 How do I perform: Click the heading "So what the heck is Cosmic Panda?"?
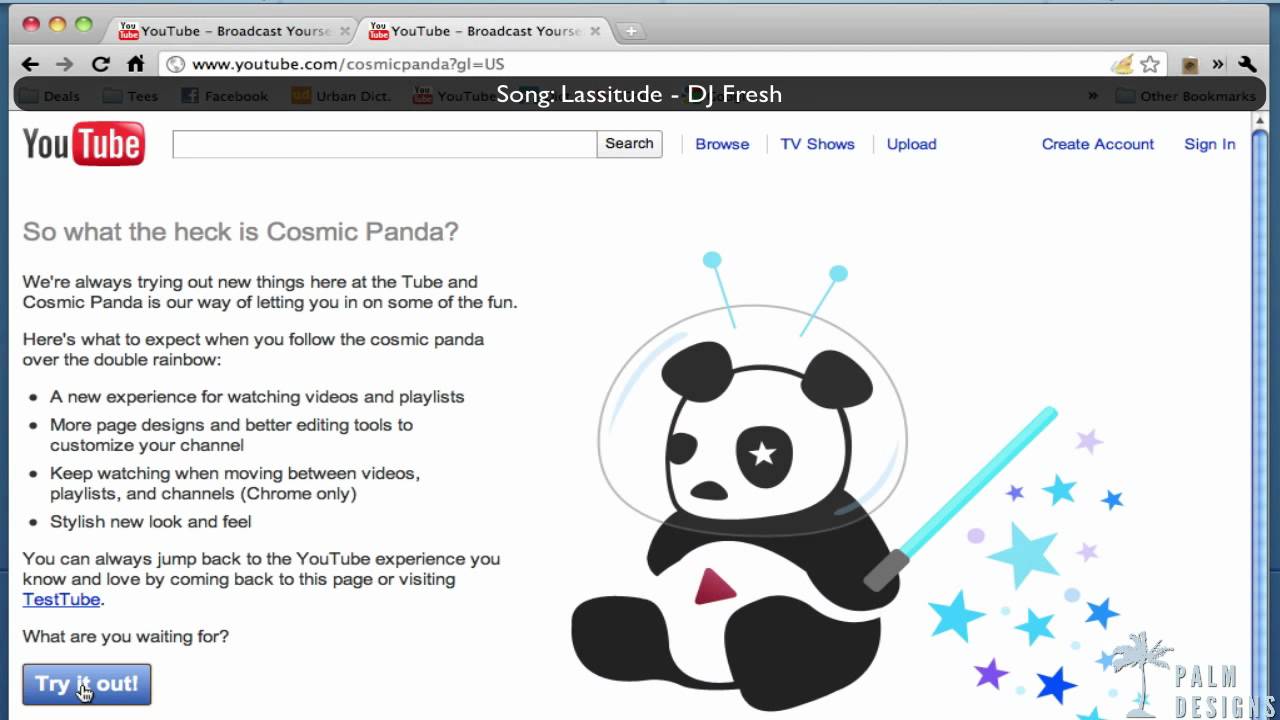(x=240, y=232)
